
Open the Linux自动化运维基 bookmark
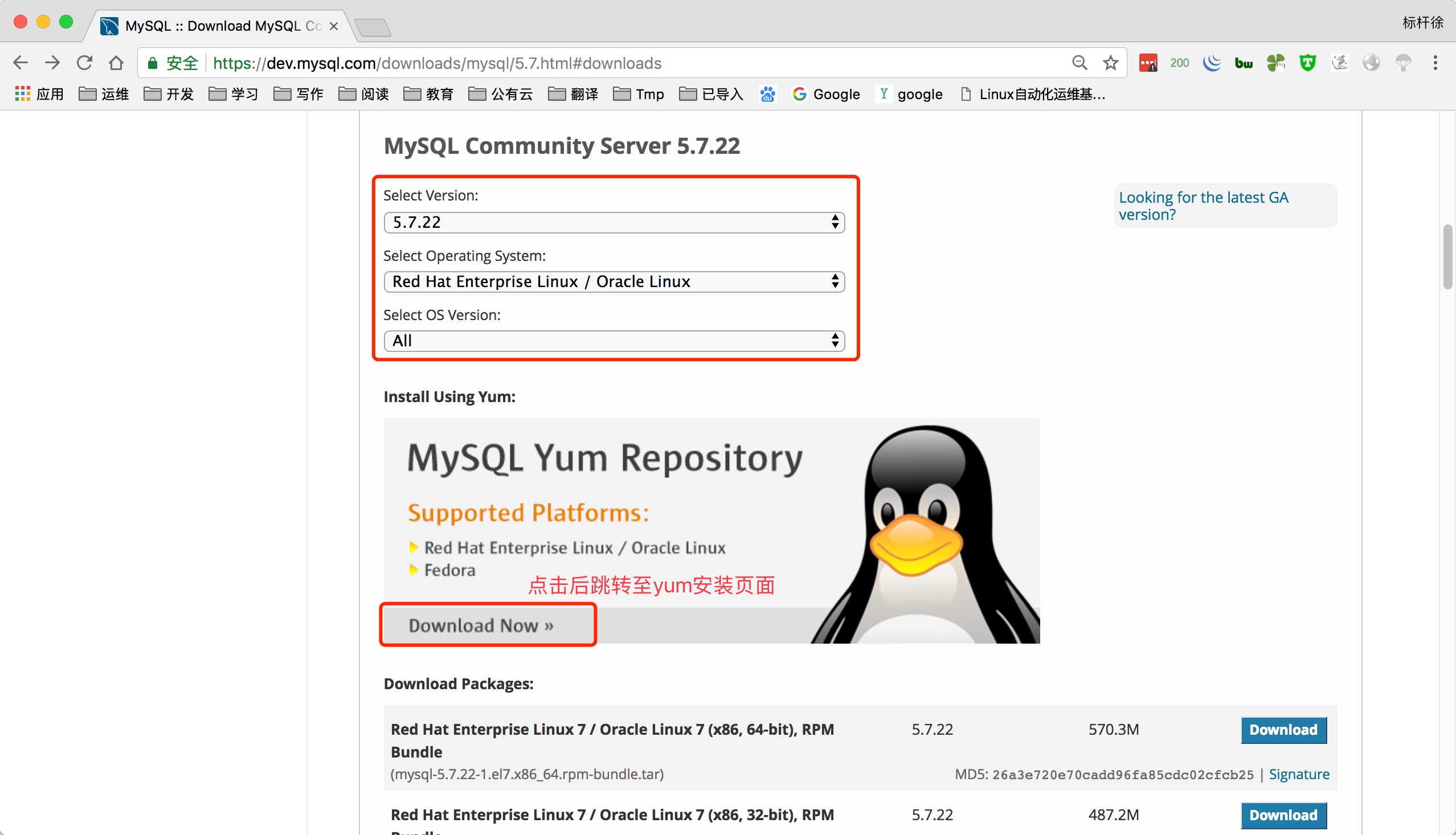pyautogui.click(x=1033, y=94)
